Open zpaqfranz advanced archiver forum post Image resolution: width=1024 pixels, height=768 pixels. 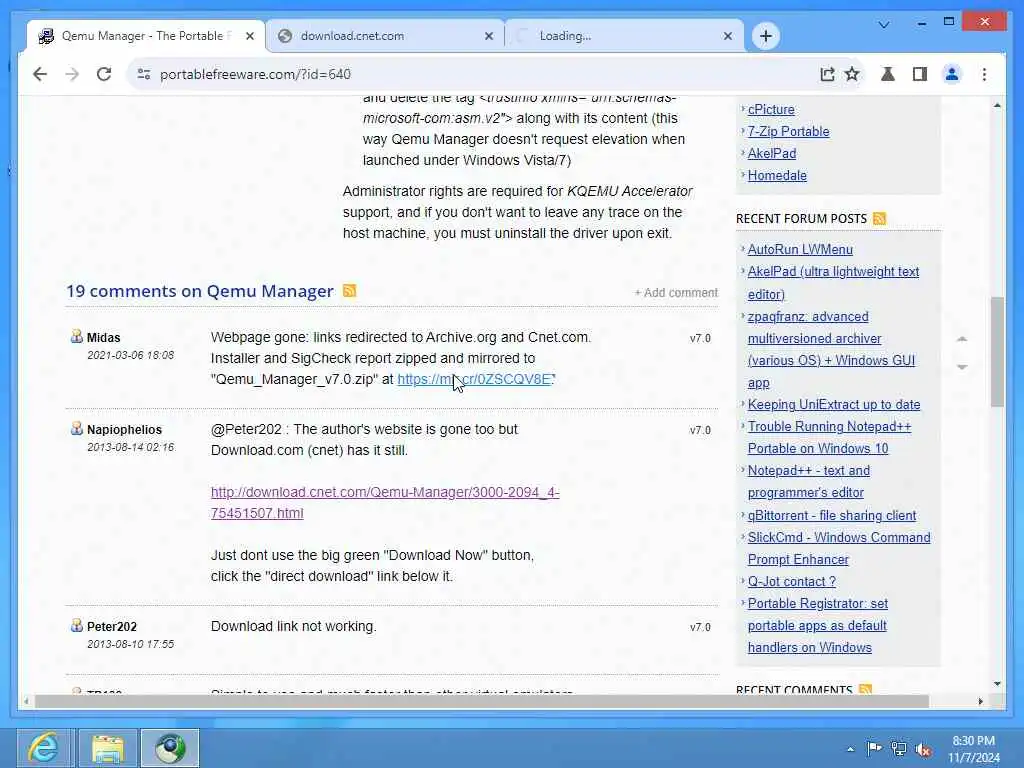[831, 349]
